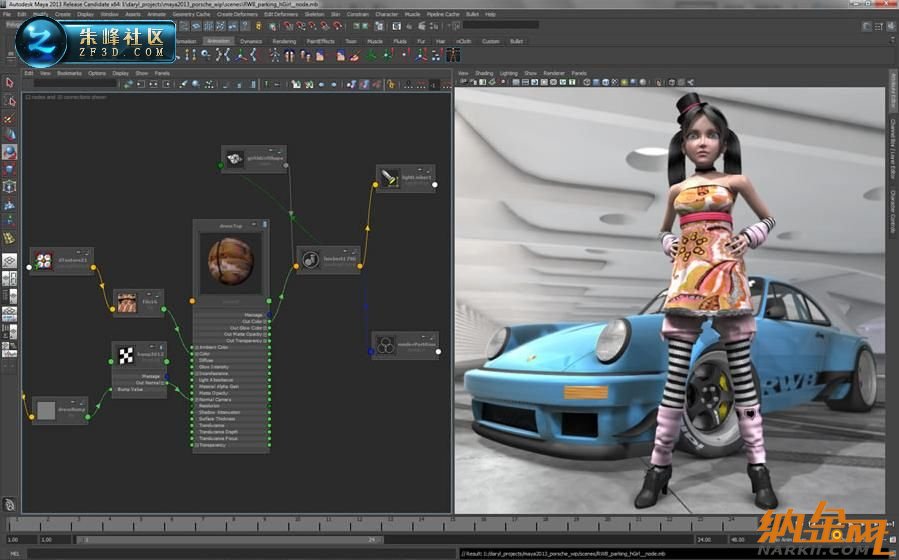Toggle the grid icon in viewport toolbar

click(516, 82)
